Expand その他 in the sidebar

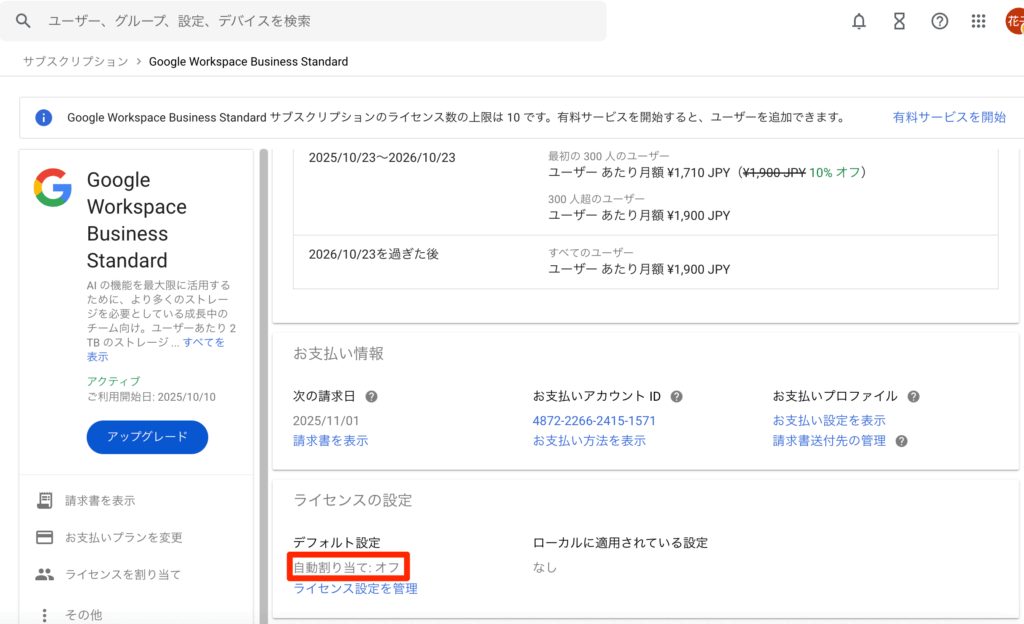(83, 614)
